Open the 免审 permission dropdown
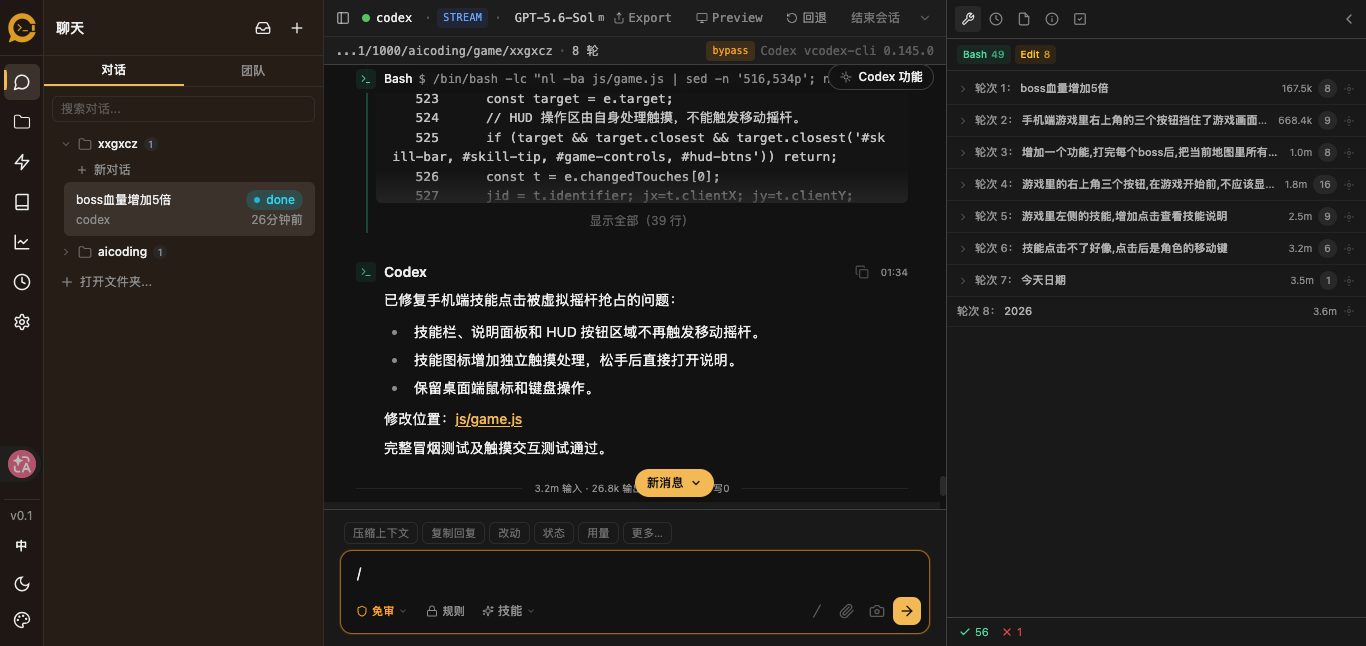Viewport: 1366px width, 646px height. (382, 611)
